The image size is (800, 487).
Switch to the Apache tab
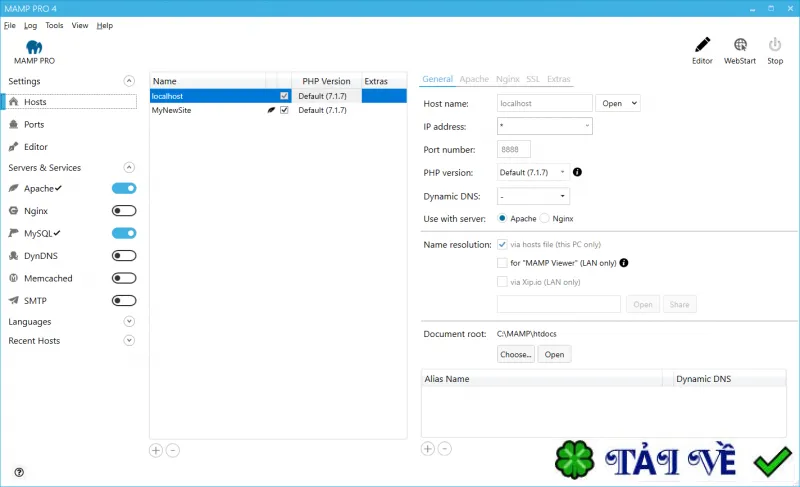(474, 79)
